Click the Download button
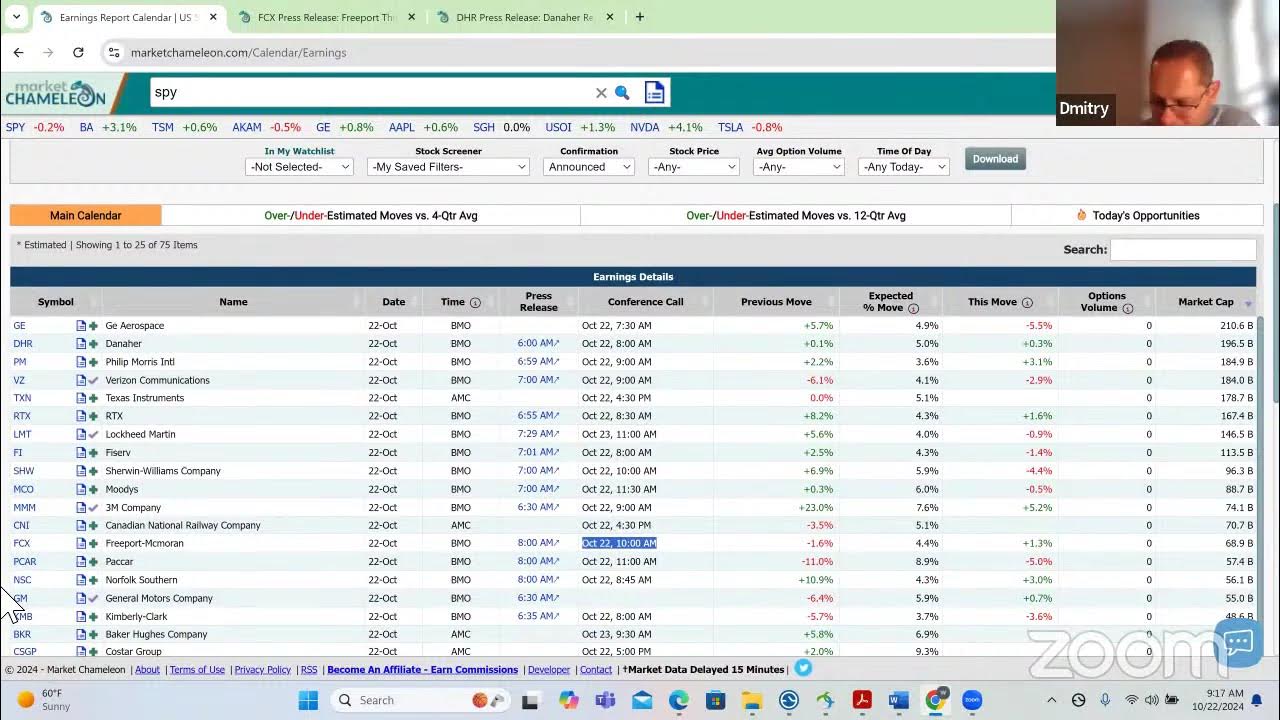This screenshot has height=720, width=1280. coord(995,159)
